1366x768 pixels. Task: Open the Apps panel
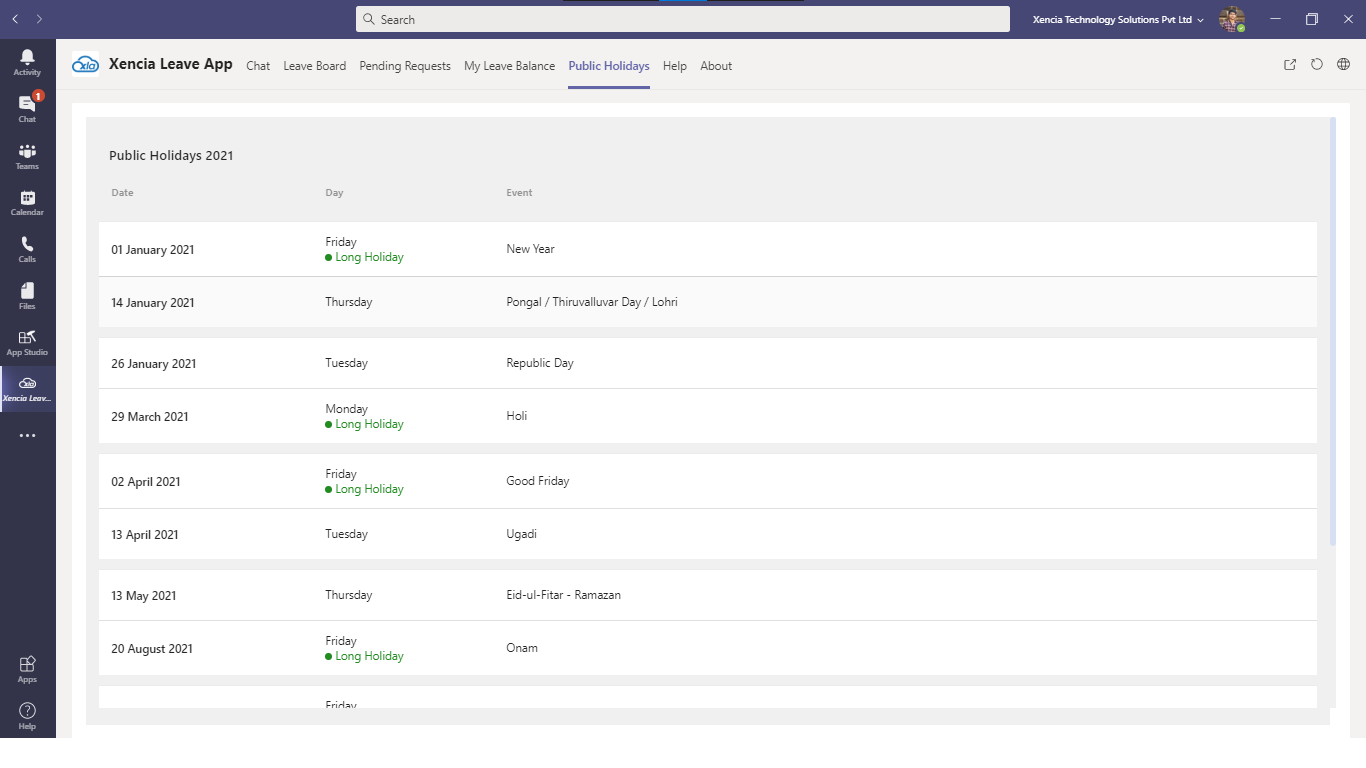(x=27, y=668)
